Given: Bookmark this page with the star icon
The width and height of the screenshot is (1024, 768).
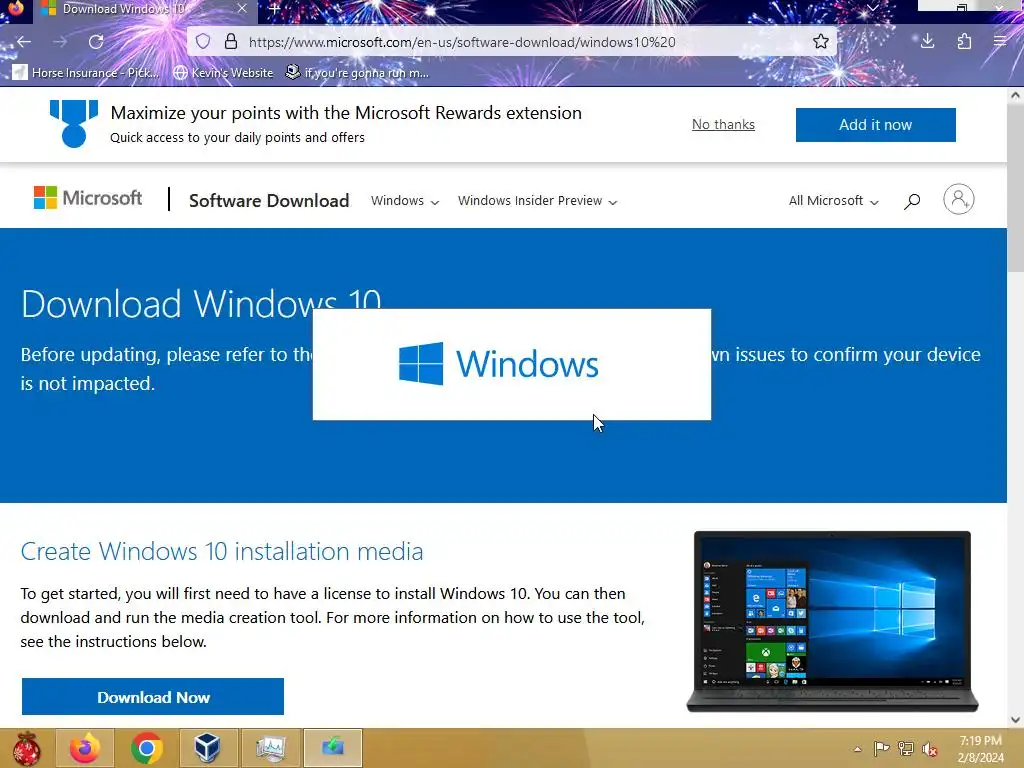Looking at the screenshot, I should (821, 42).
